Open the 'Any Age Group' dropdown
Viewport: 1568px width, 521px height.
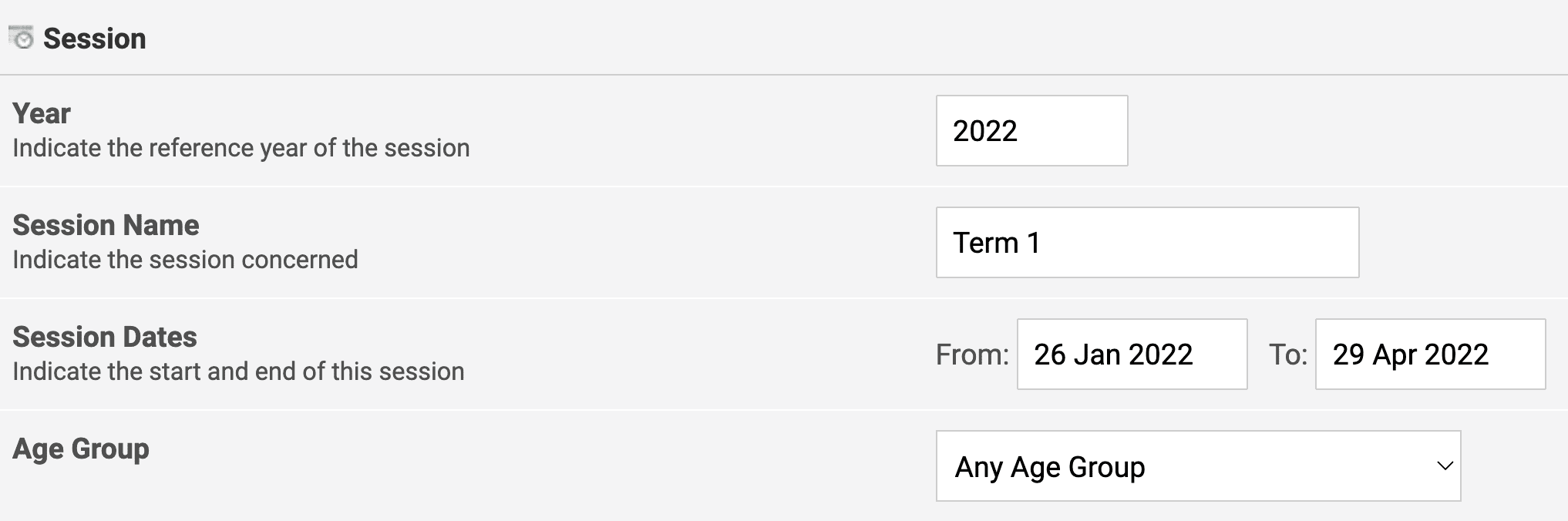point(1198,466)
